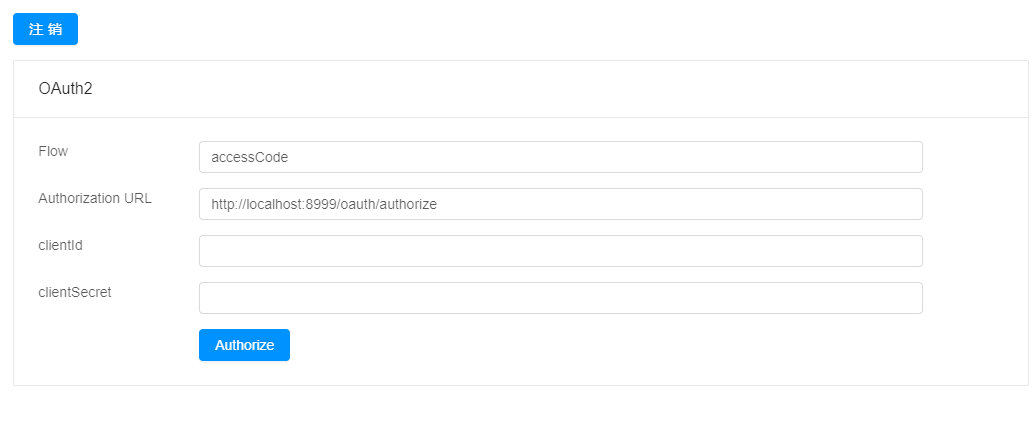Click the Authorization URL label text
Screen dimensions: 1035x422
pyautogui.click(x=95, y=198)
